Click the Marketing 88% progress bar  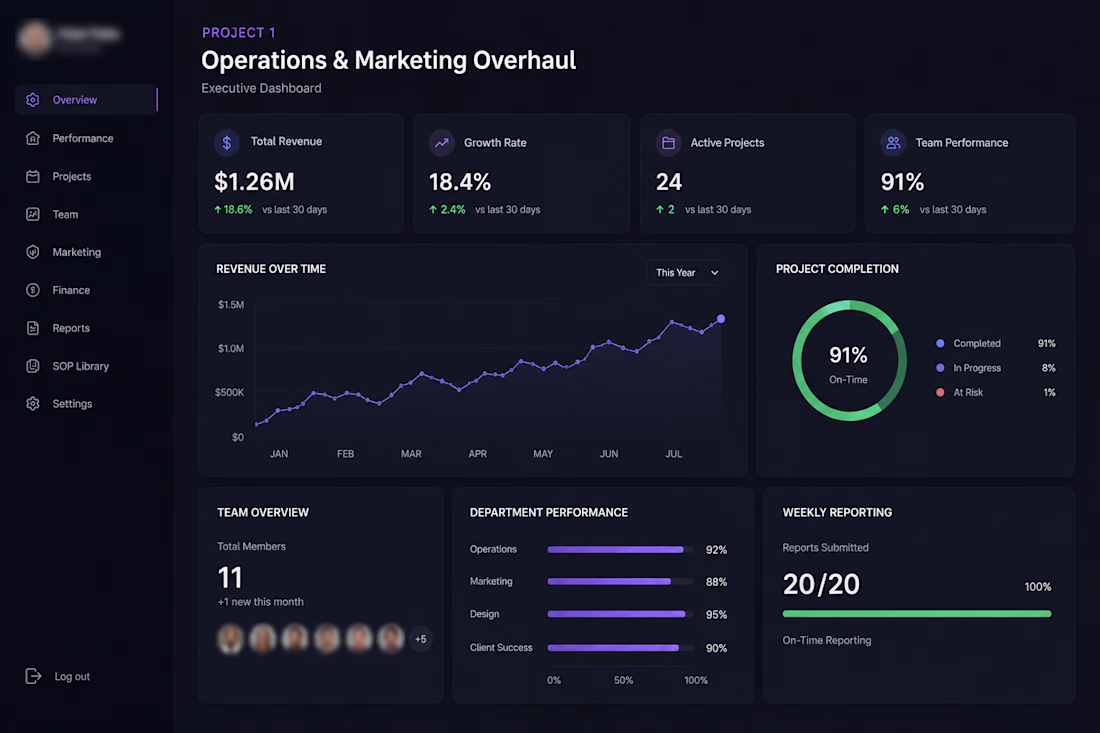click(x=620, y=581)
